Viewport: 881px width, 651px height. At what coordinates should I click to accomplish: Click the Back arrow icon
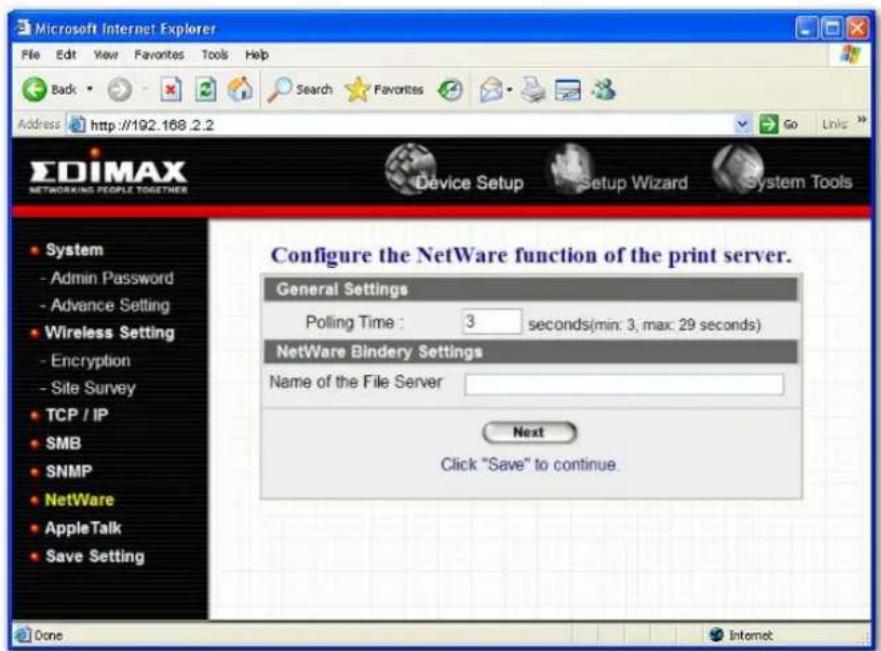(x=34, y=89)
